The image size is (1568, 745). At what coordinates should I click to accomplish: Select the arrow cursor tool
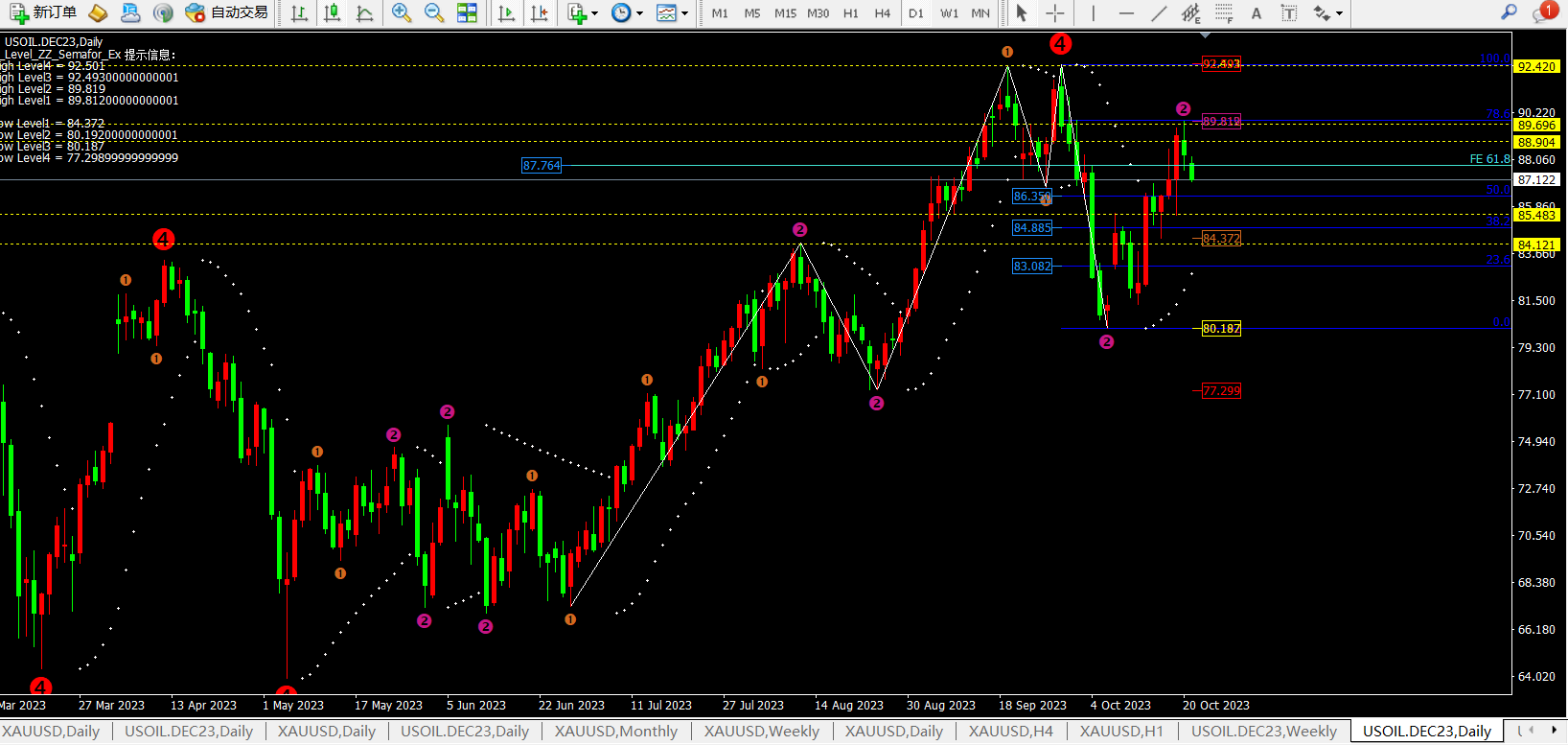pos(1022,12)
